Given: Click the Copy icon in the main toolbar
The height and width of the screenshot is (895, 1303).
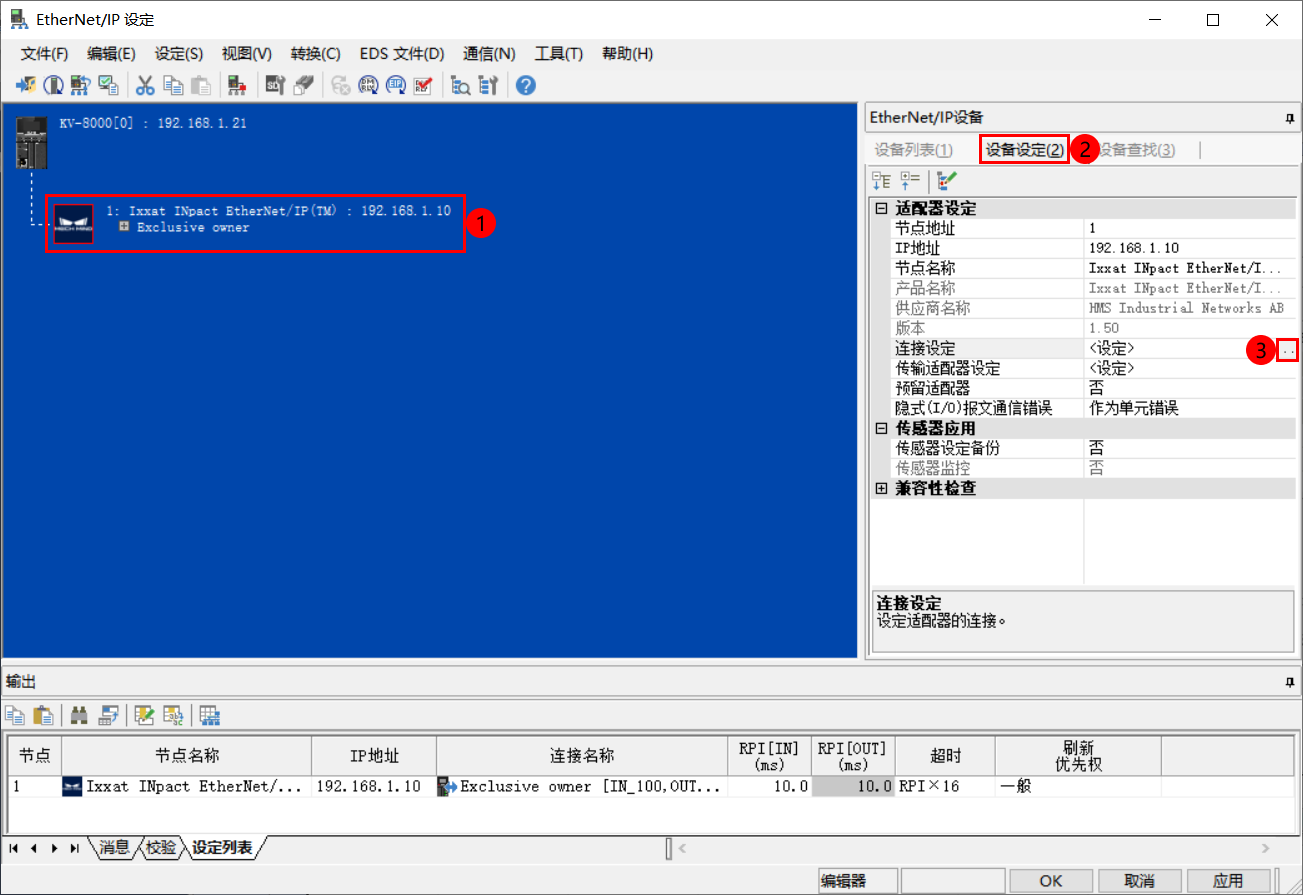Looking at the screenshot, I should 171,85.
